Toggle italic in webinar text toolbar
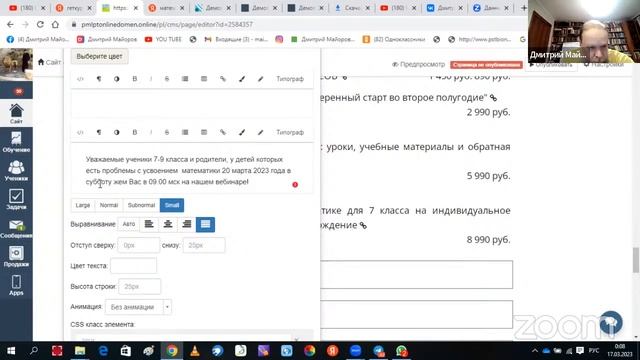The height and width of the screenshot is (360, 640). tap(151, 132)
